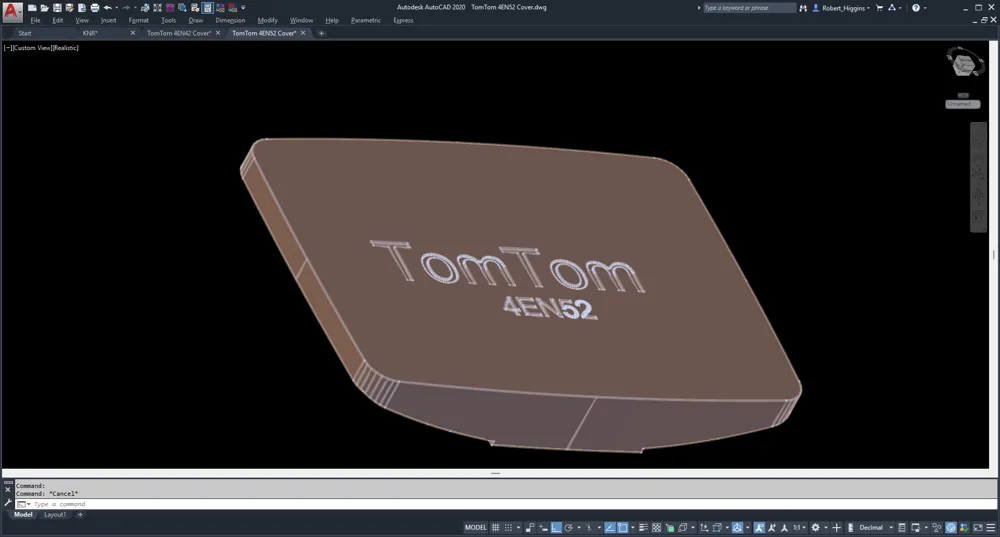Screen dimensions: 1000x537
Task: Click the Open file folder icon
Action: 45,8
